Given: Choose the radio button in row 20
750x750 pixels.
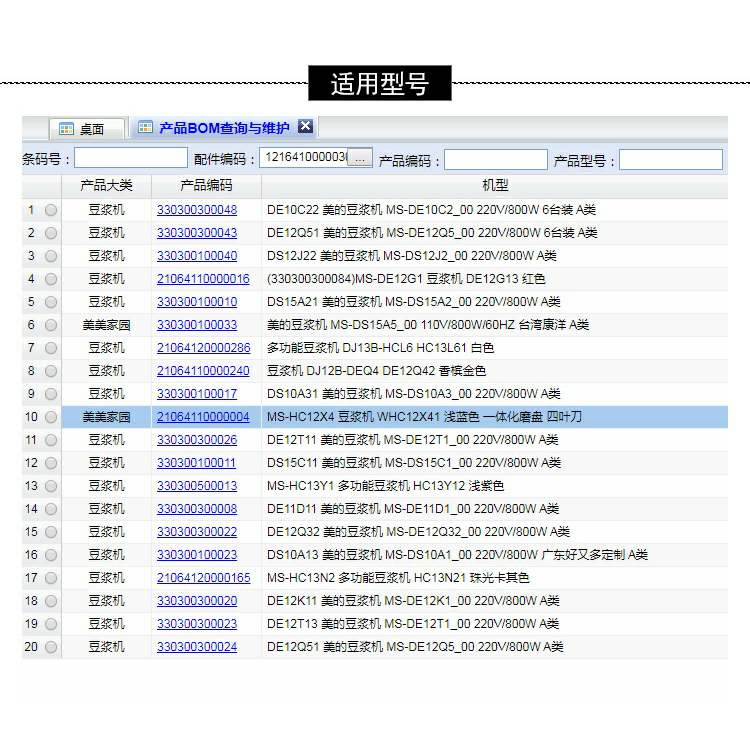Looking at the screenshot, I should [x=51, y=647].
